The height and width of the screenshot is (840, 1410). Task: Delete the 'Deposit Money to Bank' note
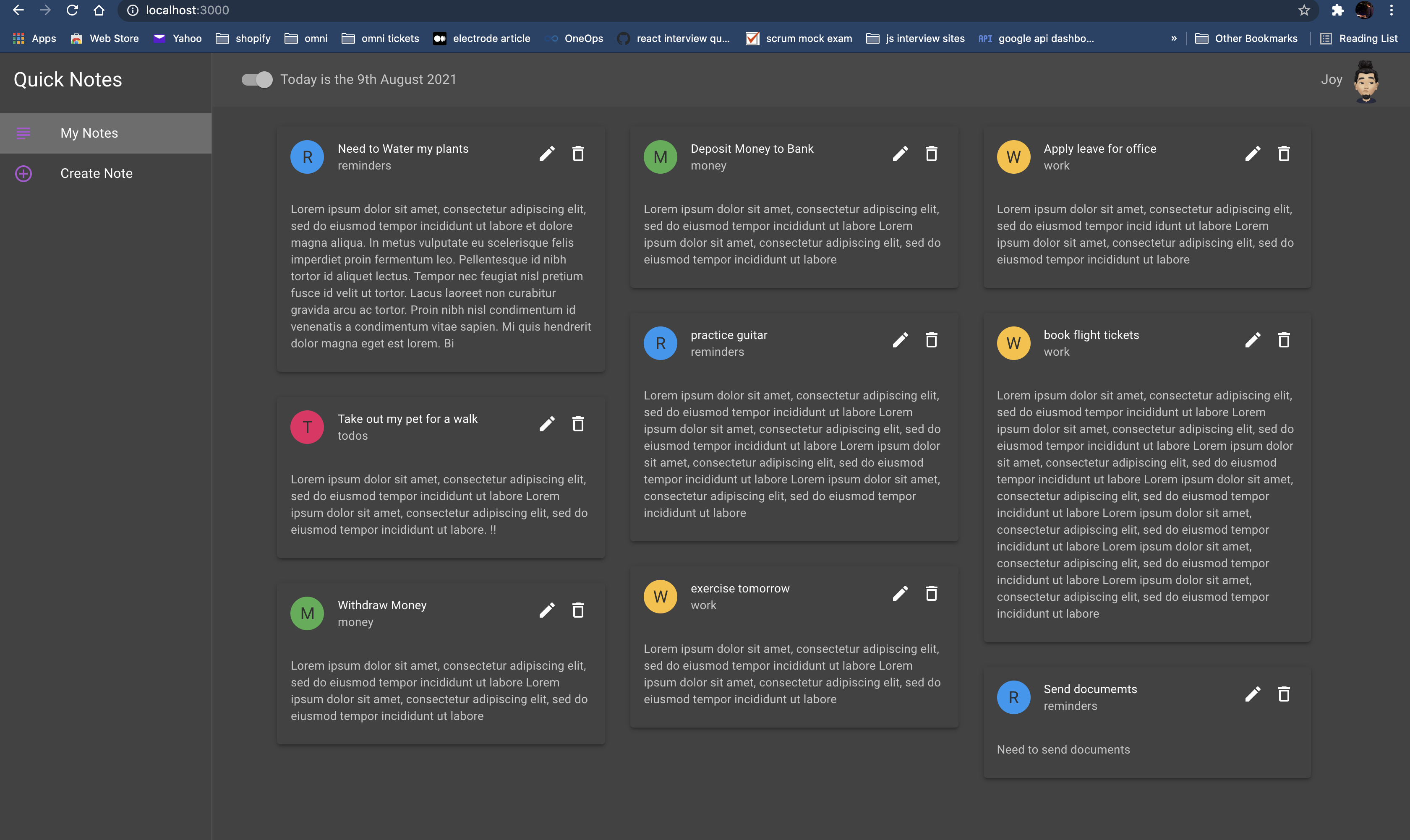pyautogui.click(x=931, y=154)
